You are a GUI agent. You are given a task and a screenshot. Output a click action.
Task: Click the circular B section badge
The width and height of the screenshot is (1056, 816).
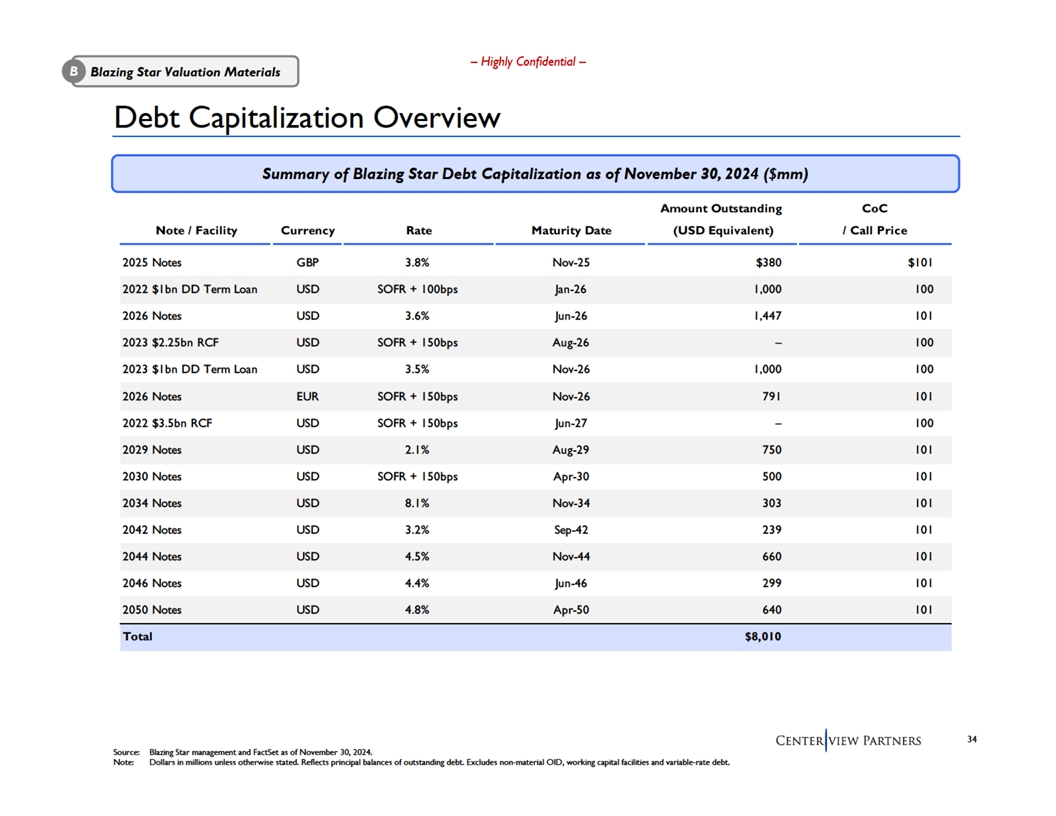click(73, 71)
